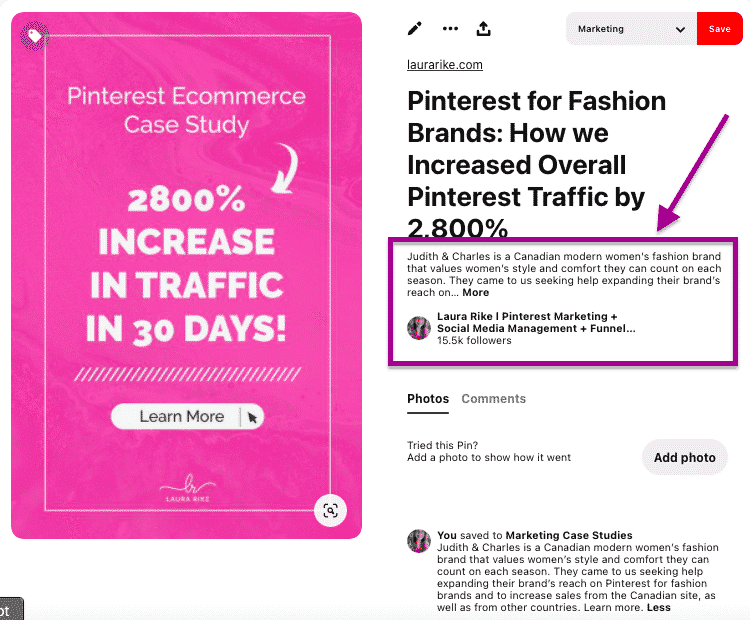Open the laurarike.com link
Viewport: 750px width, 620px height.
coord(444,65)
